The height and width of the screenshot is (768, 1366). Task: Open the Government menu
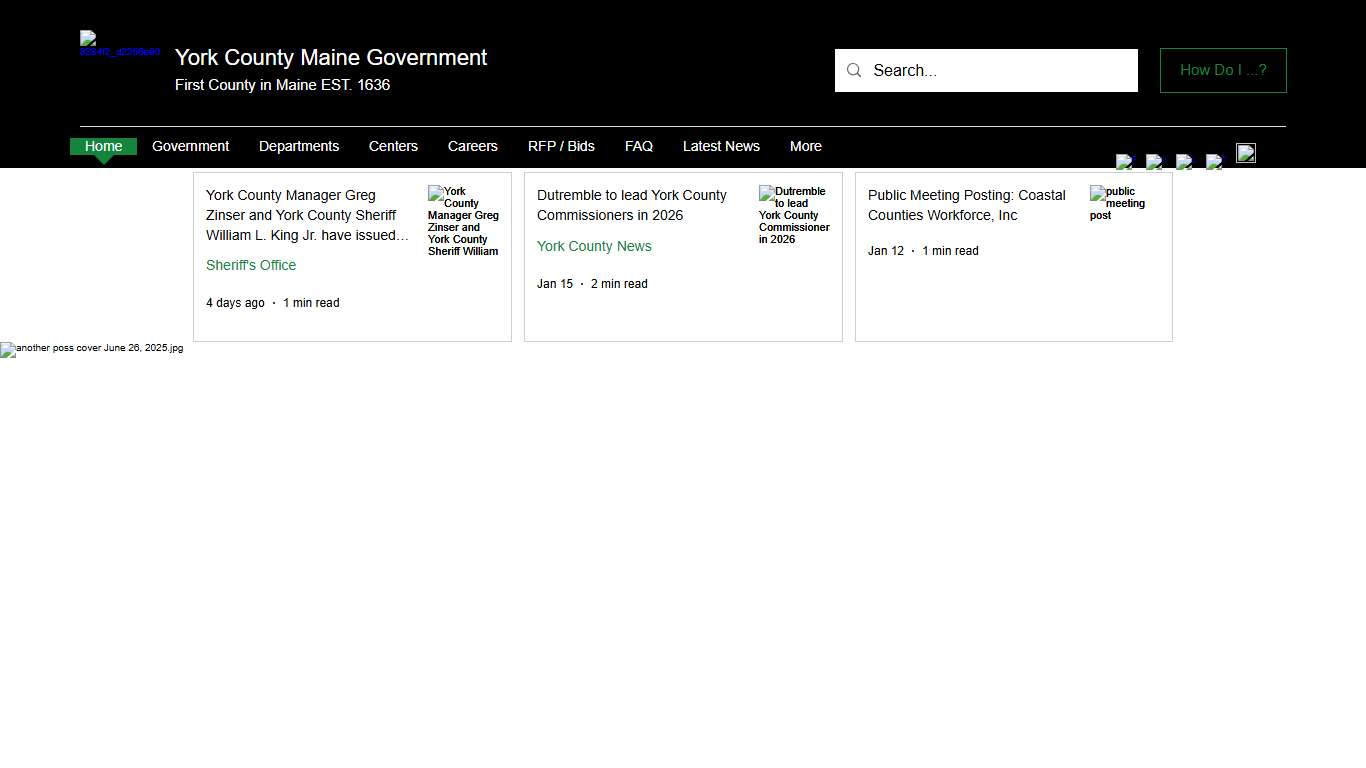point(190,146)
